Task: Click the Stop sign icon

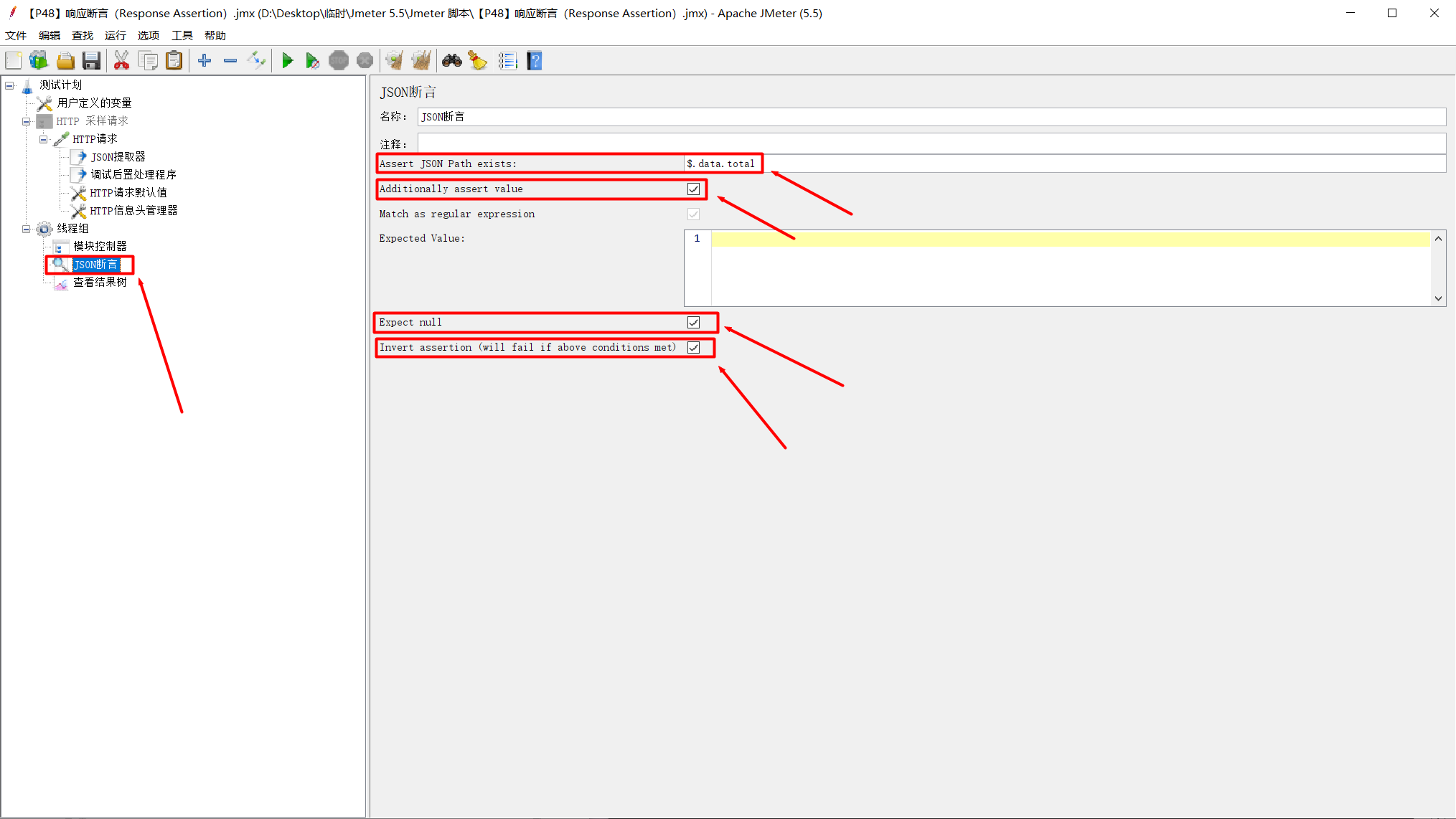Action: [x=339, y=61]
